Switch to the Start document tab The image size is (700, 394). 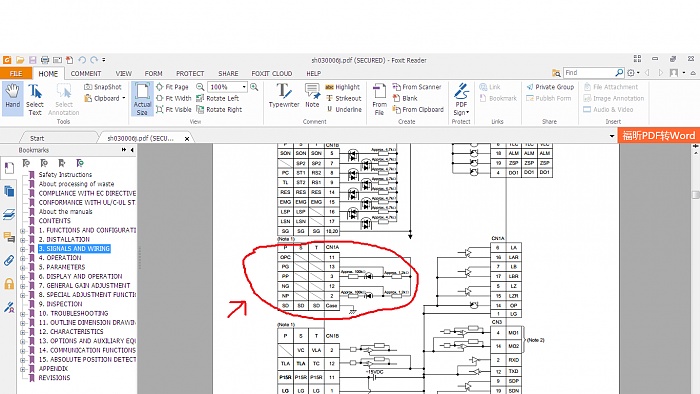[x=37, y=138]
